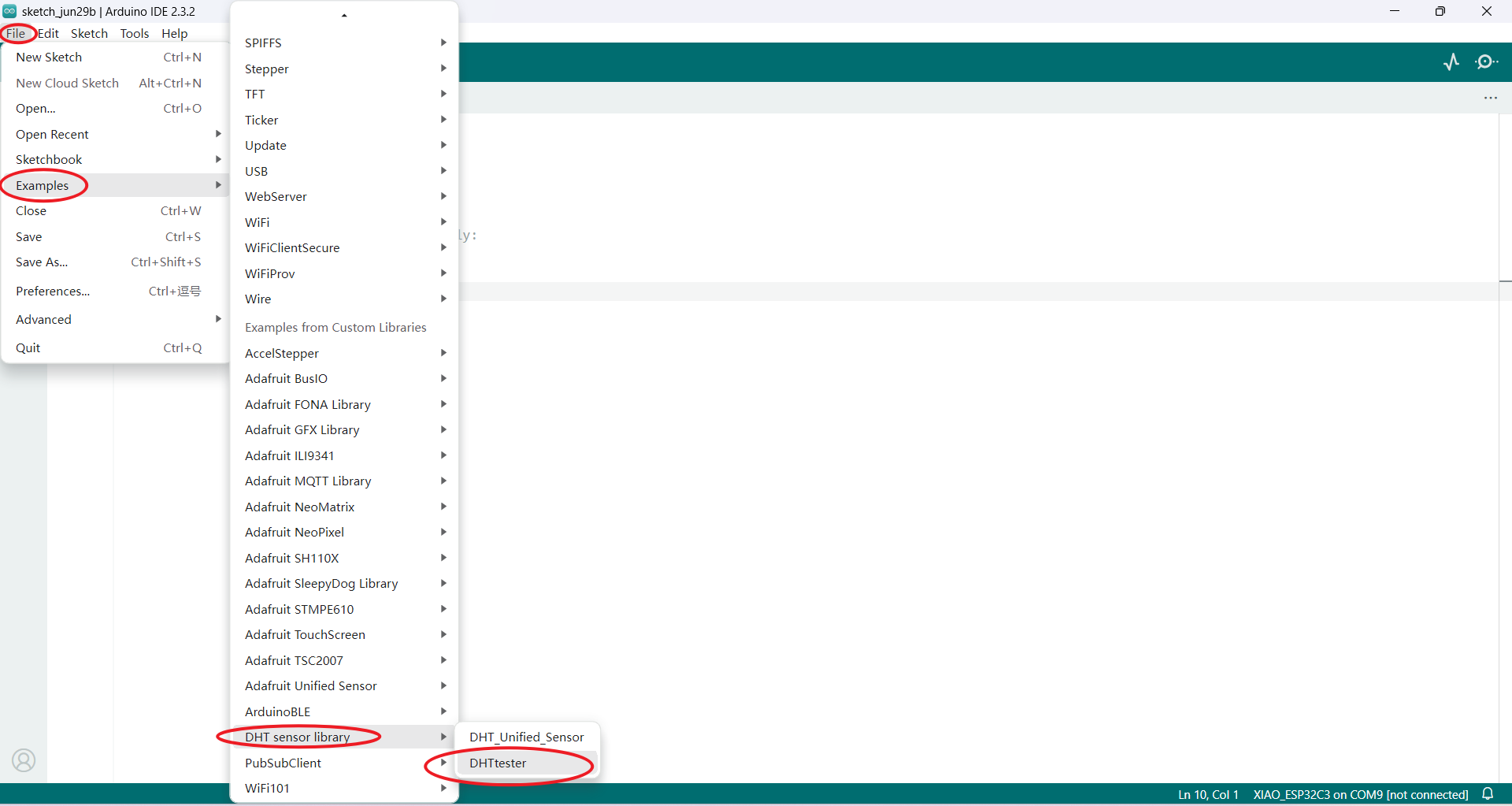The width and height of the screenshot is (1512, 806).
Task: Expand Advanced submenu
Action: click(x=115, y=319)
